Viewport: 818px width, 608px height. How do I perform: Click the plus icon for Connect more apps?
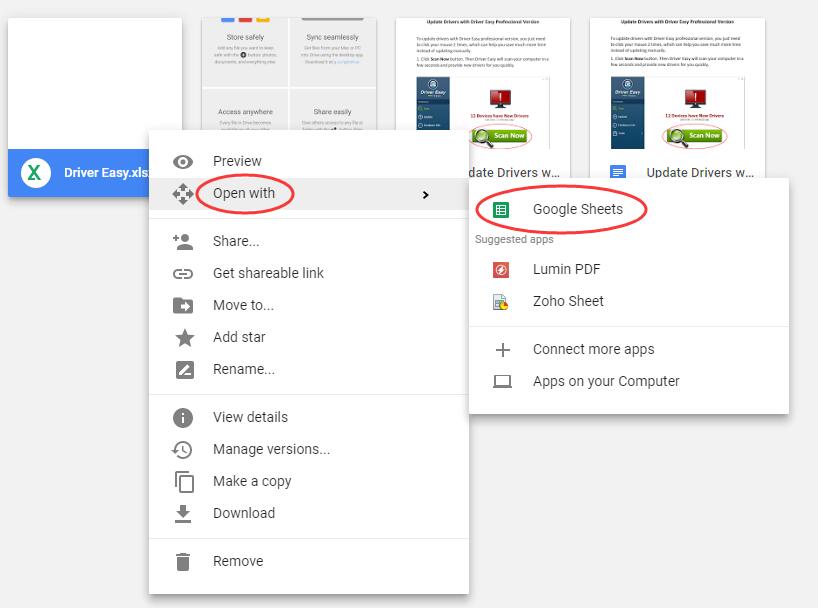[x=502, y=350]
